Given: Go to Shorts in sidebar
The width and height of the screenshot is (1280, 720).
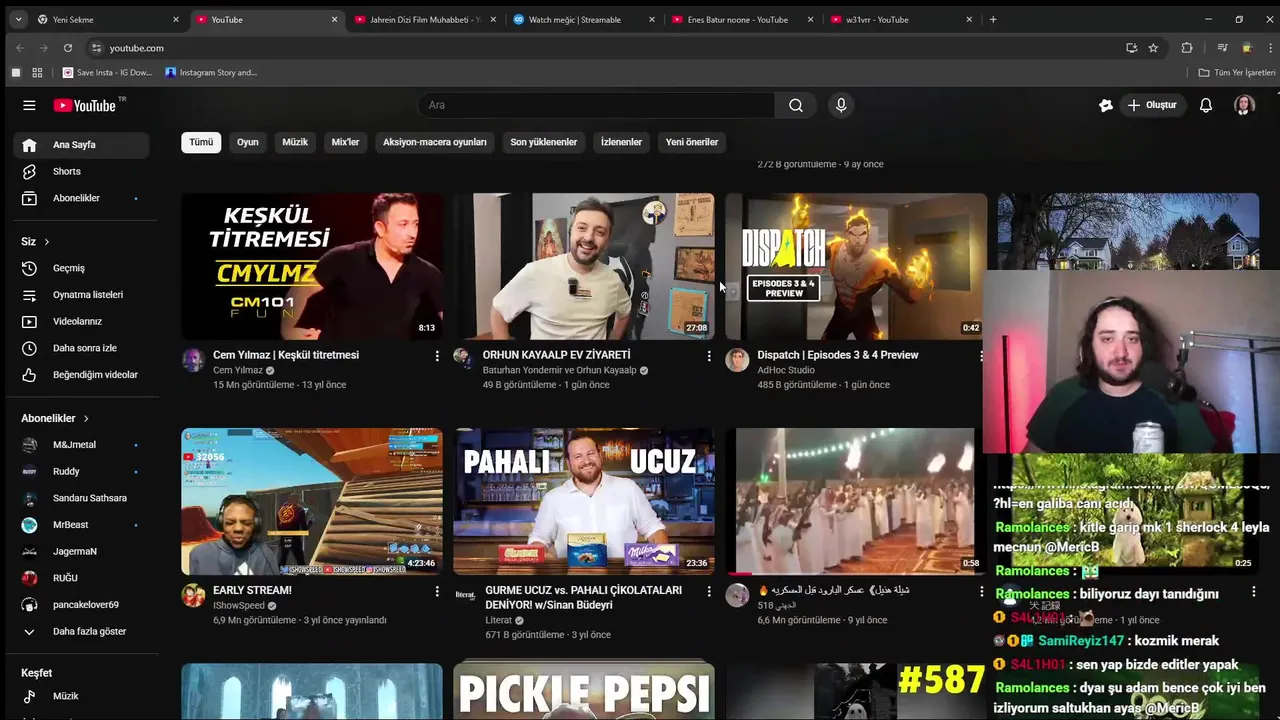Looking at the screenshot, I should click(81, 171).
